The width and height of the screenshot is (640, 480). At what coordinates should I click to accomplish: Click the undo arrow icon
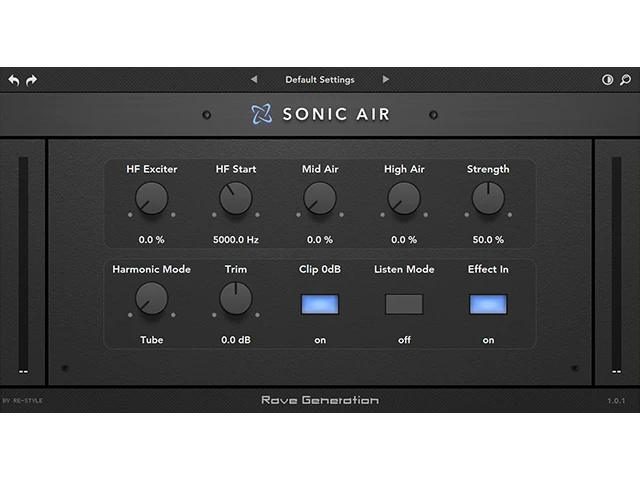pyautogui.click(x=14, y=80)
